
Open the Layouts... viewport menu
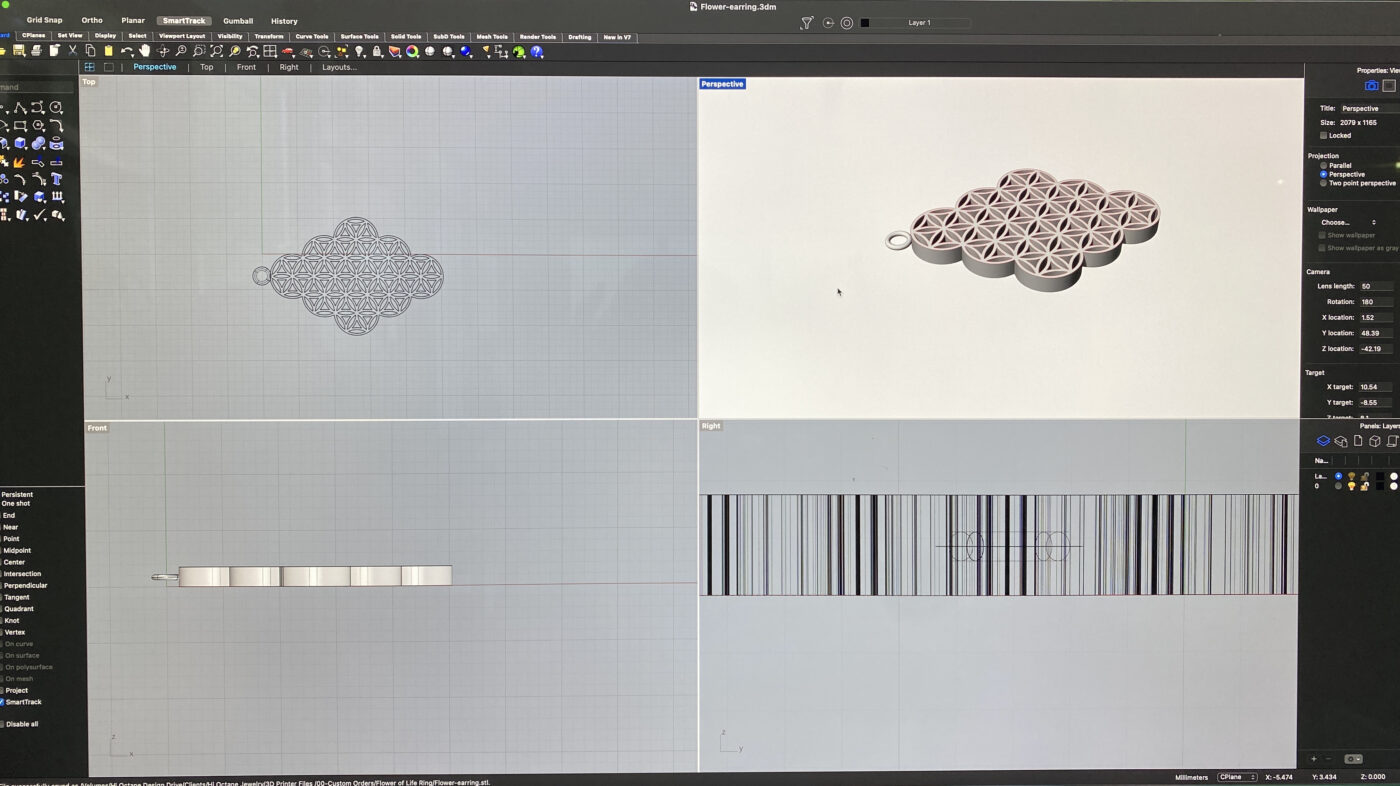[339, 67]
